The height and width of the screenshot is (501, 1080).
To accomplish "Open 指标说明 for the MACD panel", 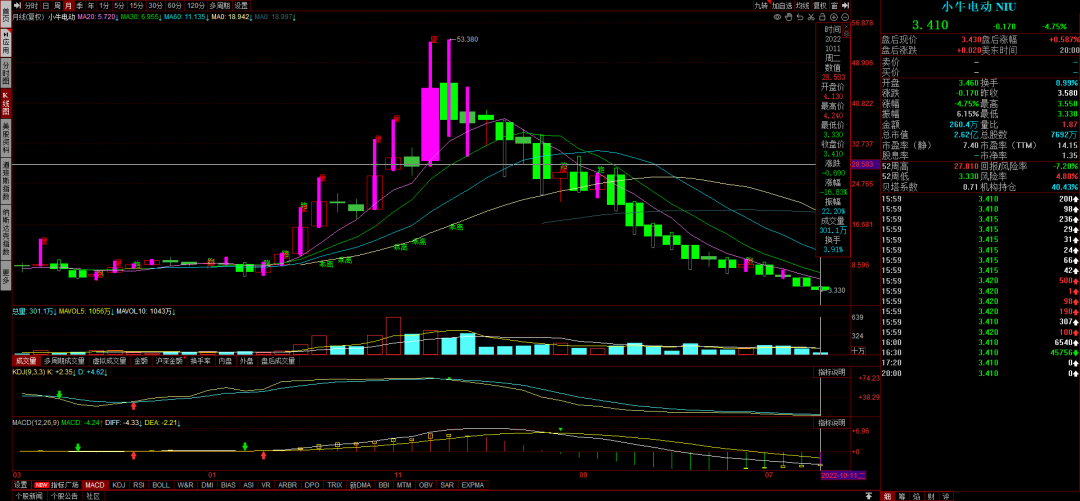I will (832, 423).
